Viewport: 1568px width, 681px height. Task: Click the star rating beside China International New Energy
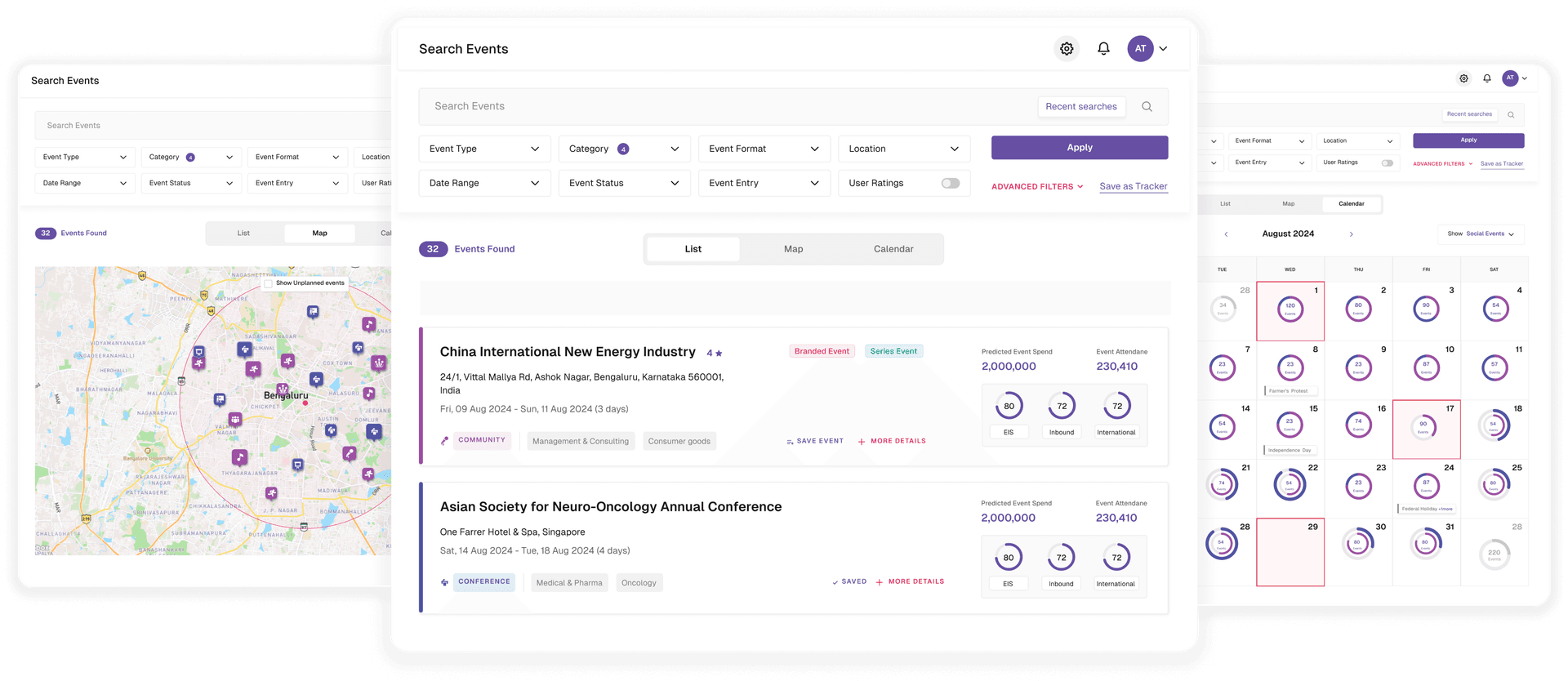[x=715, y=354]
